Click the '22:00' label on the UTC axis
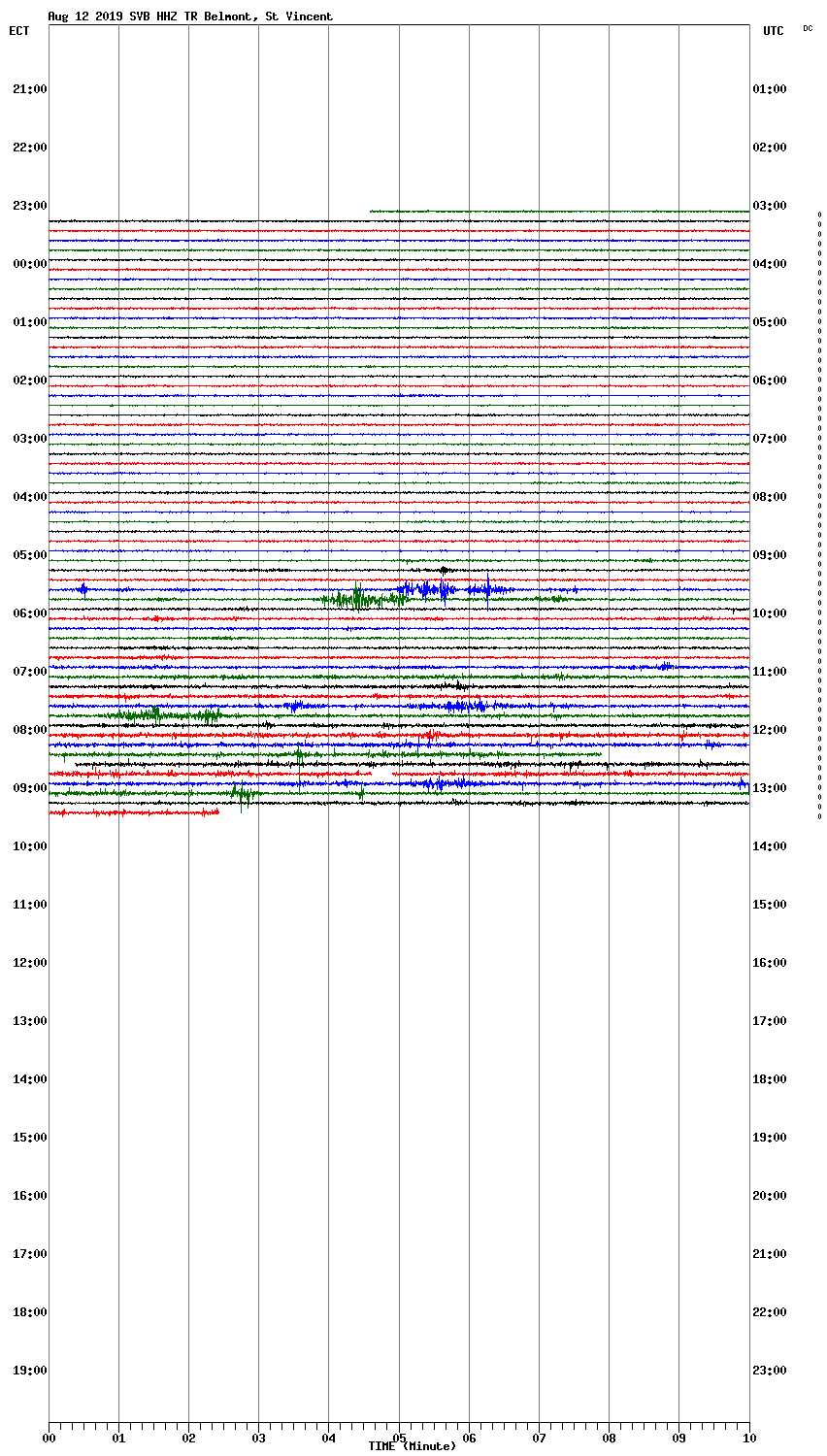Viewport: 827px width, 1456px height. [x=770, y=1312]
